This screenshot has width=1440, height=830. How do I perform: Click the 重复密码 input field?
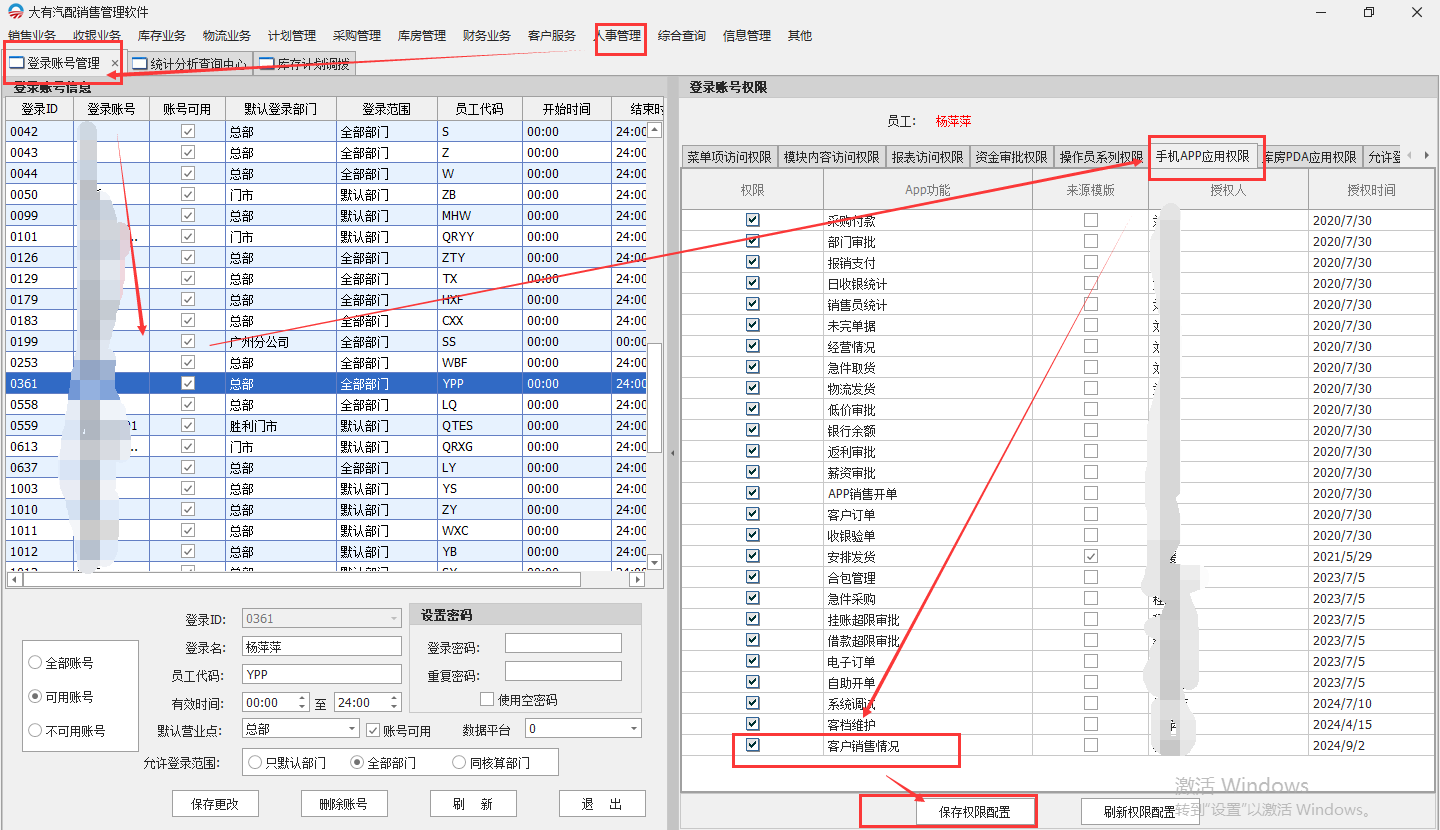tap(563, 671)
